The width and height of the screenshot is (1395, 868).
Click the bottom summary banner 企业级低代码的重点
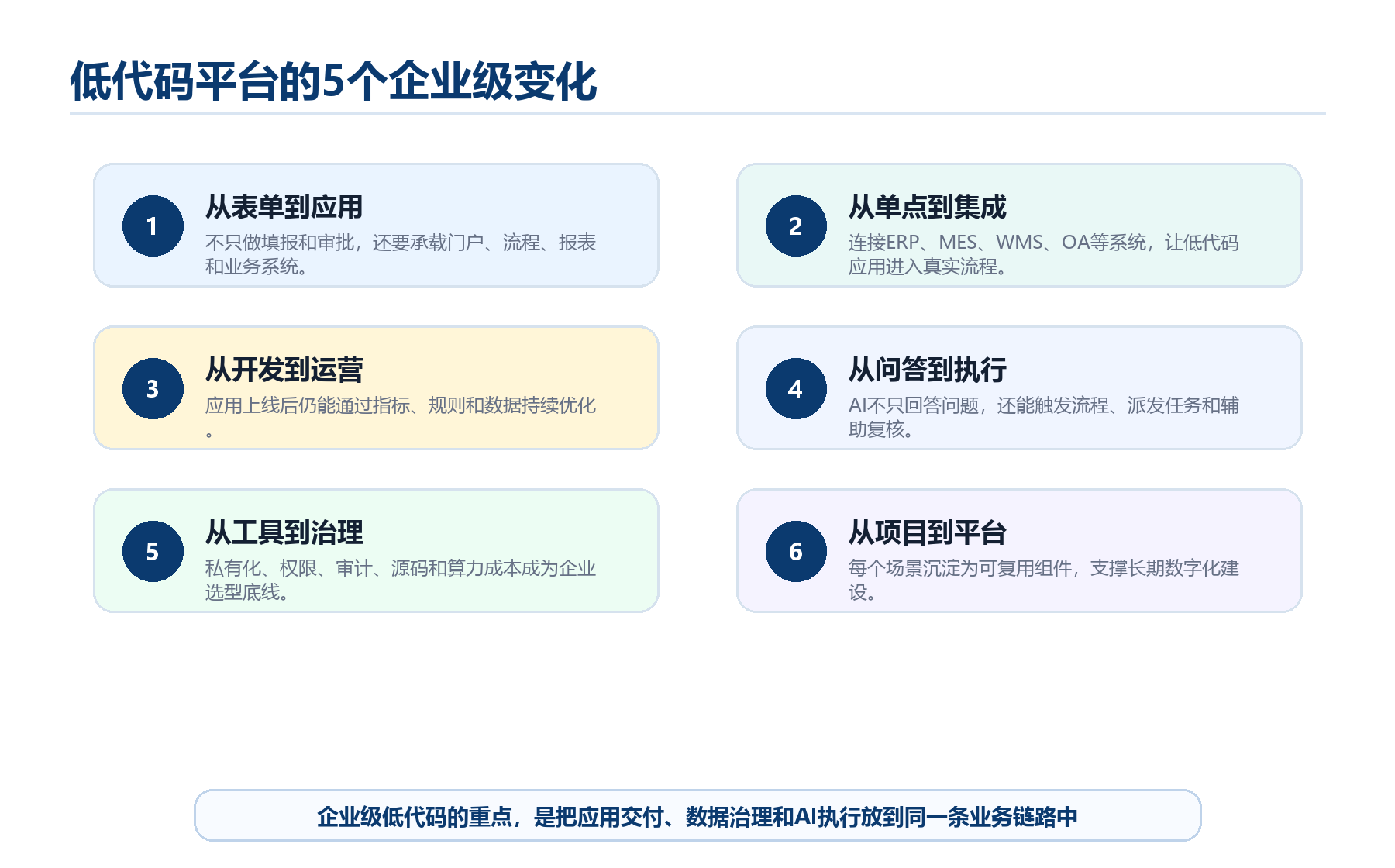(697, 816)
